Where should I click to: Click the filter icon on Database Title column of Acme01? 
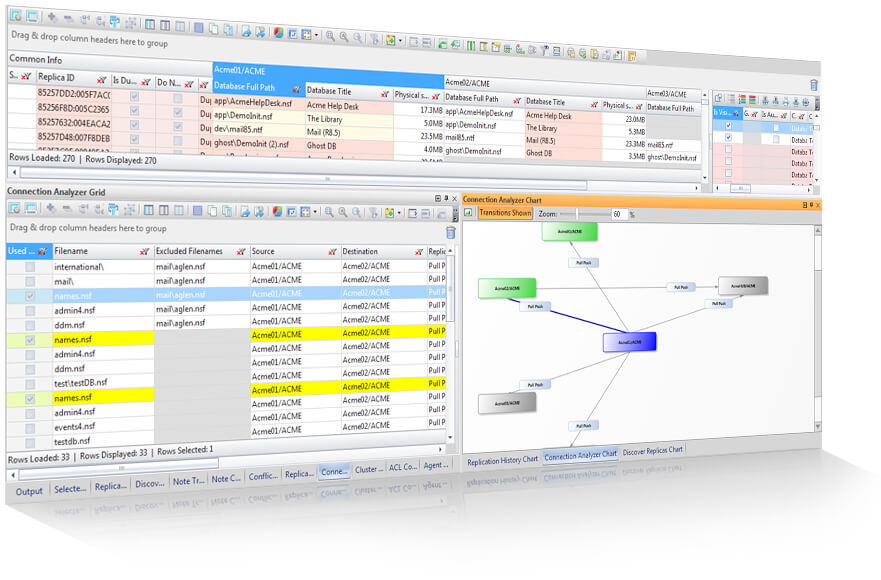(384, 94)
